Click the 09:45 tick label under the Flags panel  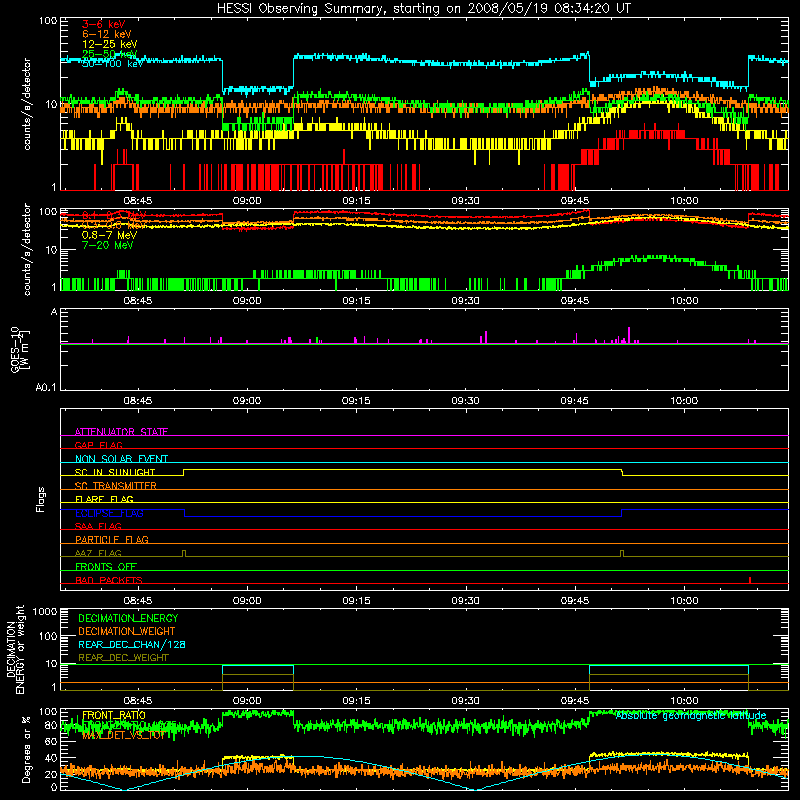click(x=574, y=601)
